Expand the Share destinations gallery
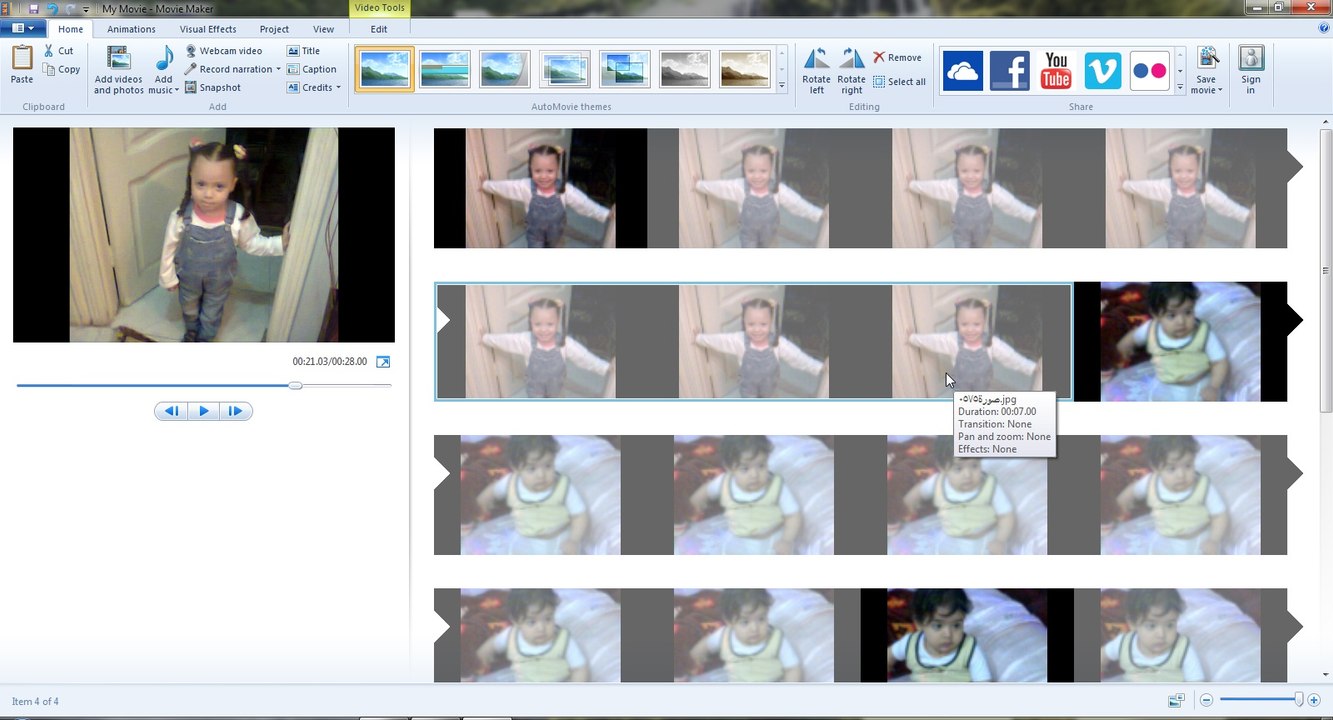 [1180, 87]
